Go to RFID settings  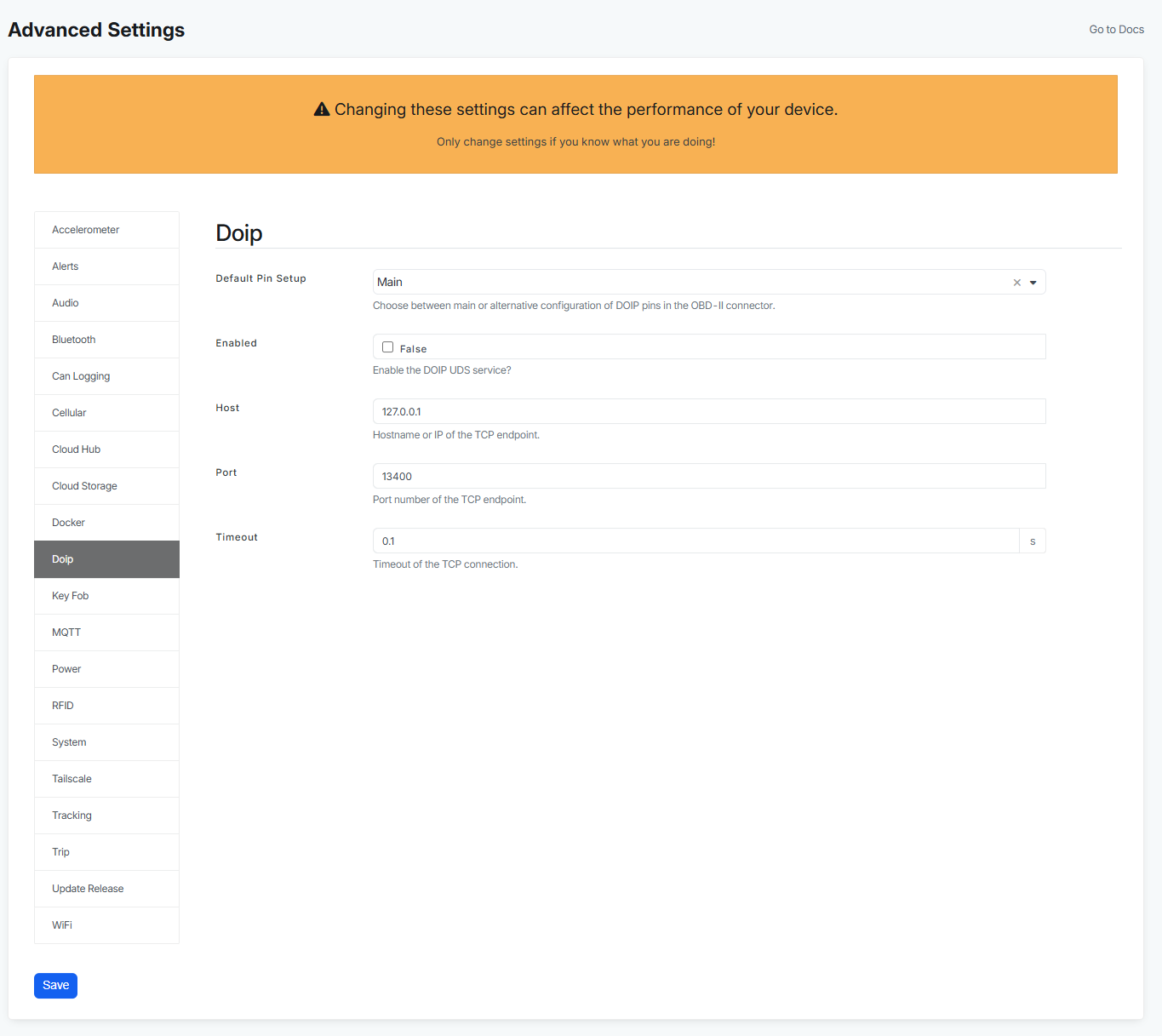coord(106,706)
